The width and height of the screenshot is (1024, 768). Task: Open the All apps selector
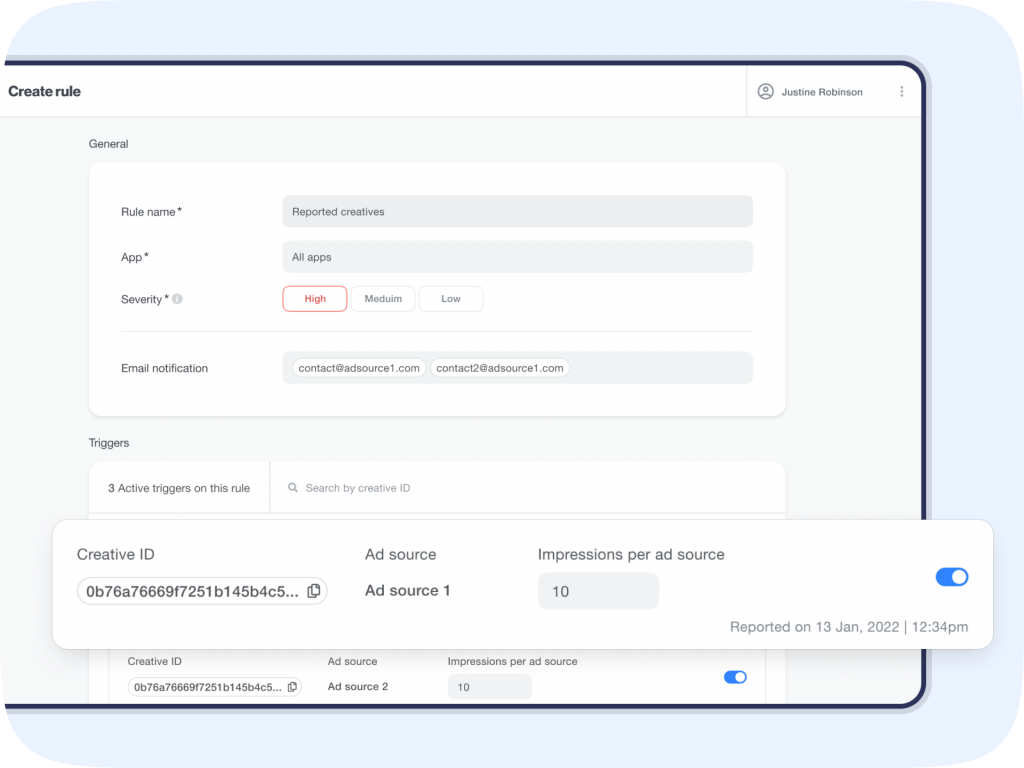[x=517, y=256]
